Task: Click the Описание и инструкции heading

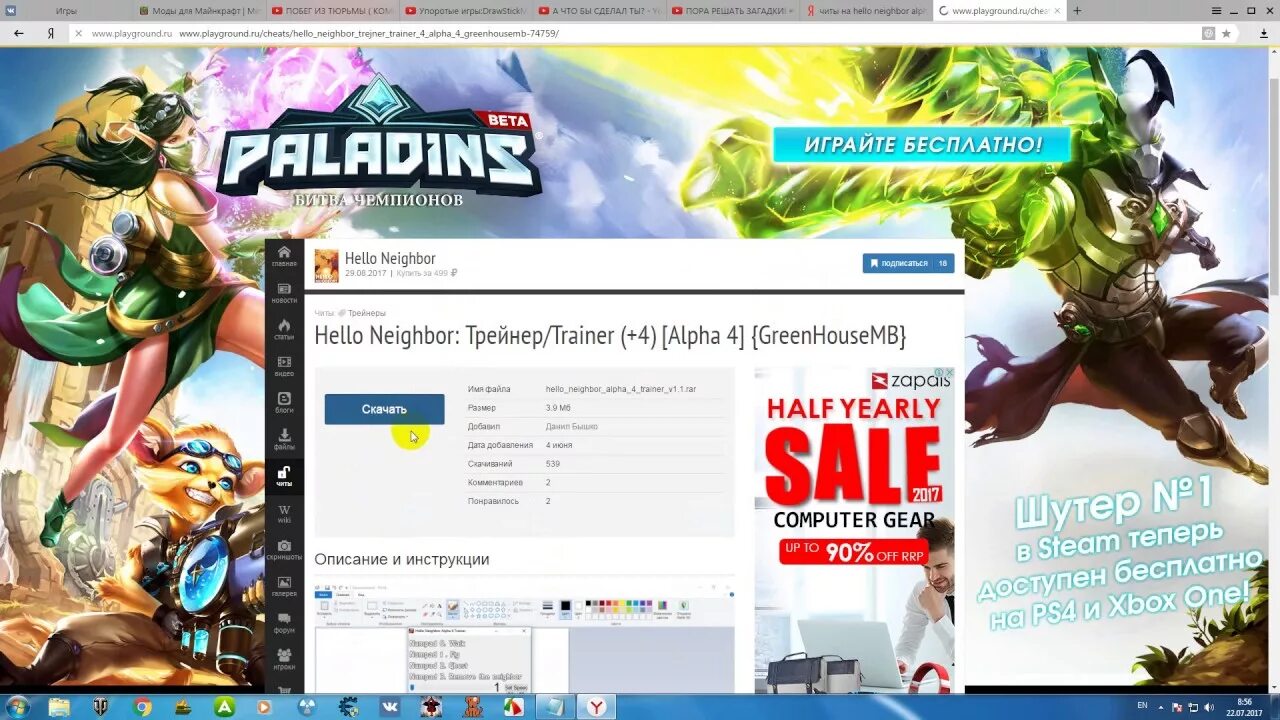Action: coord(402,559)
